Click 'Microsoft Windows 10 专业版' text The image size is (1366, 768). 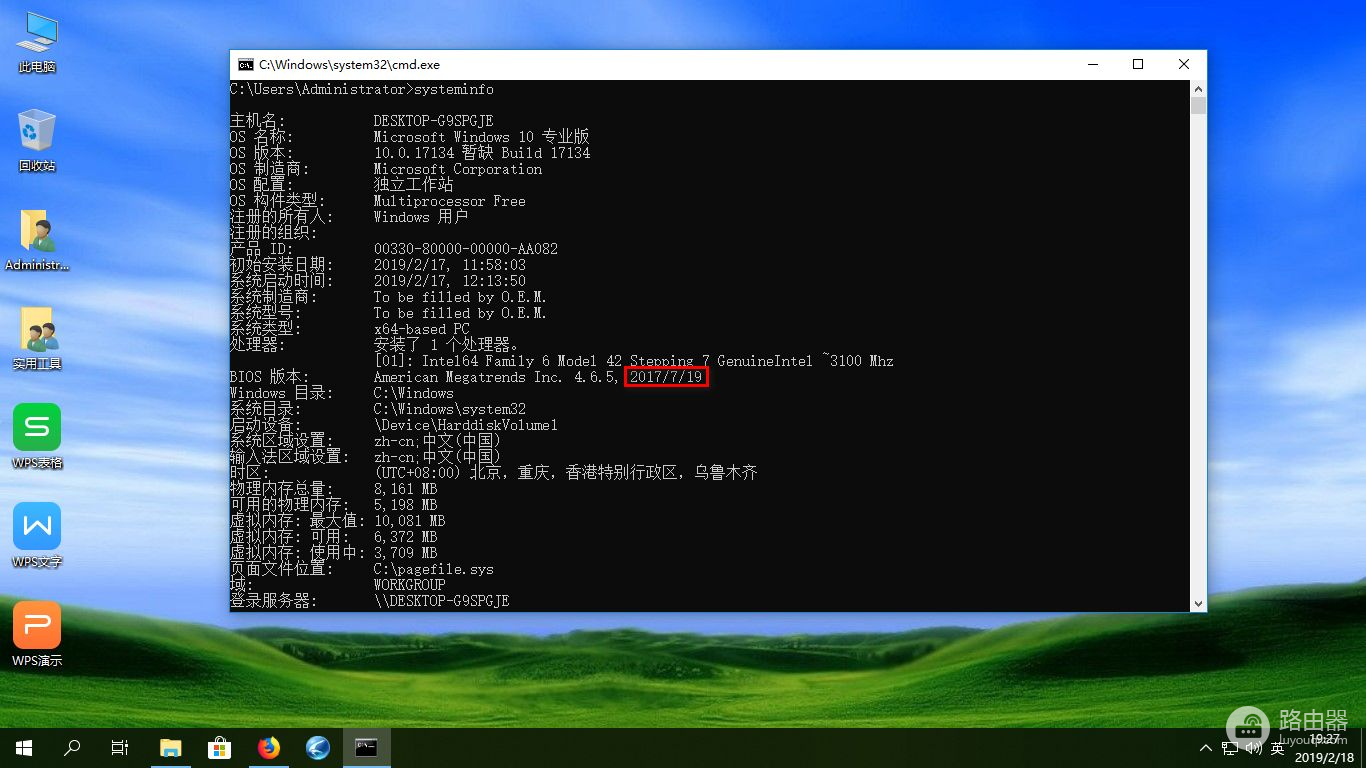coord(481,137)
